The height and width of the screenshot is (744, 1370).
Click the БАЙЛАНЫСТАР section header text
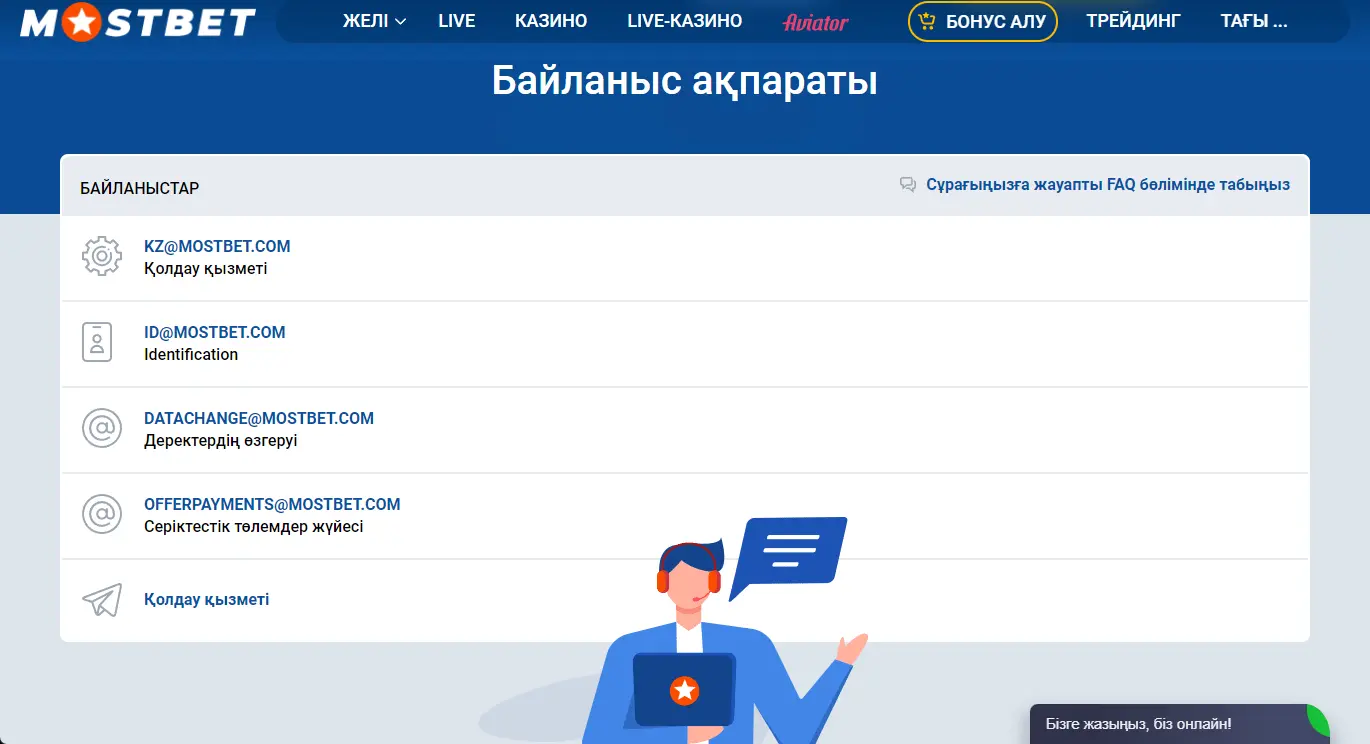click(140, 188)
